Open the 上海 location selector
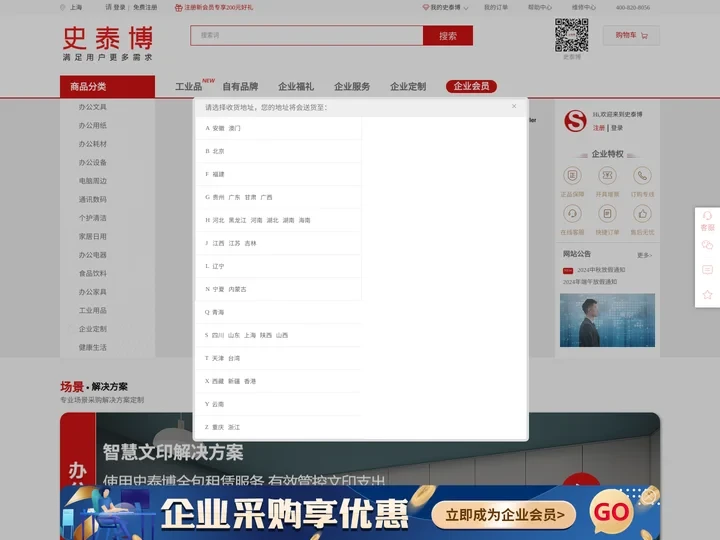Image resolution: width=720 pixels, height=540 pixels. [x=71, y=7]
